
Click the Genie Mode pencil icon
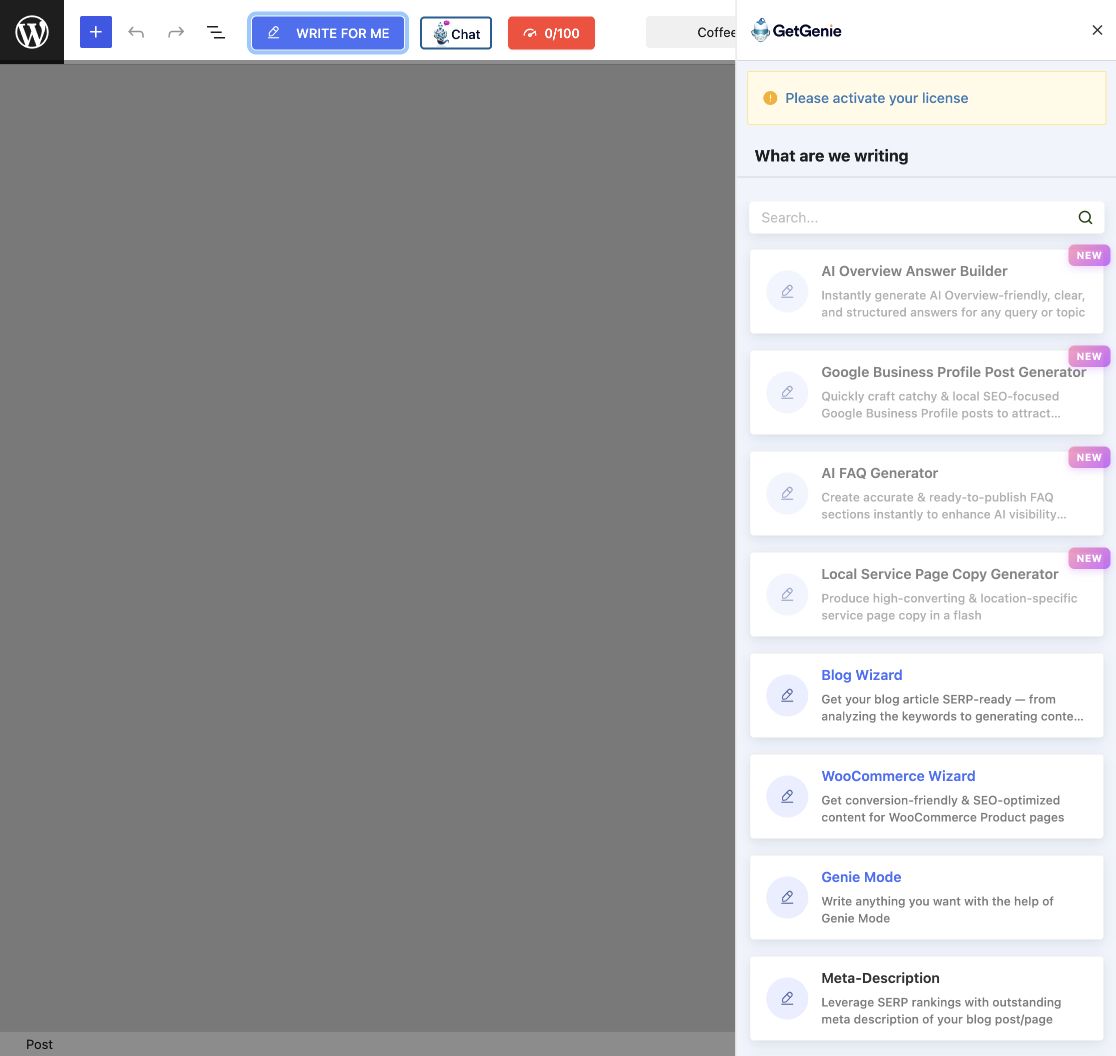787,897
